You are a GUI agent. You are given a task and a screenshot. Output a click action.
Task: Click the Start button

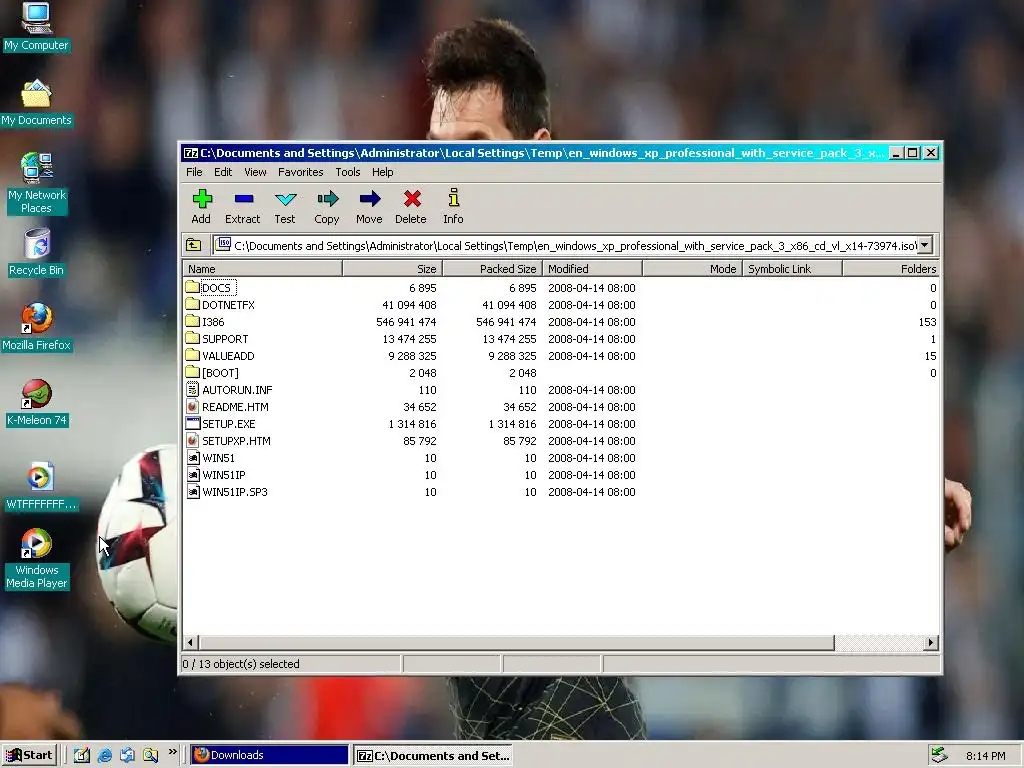29,755
